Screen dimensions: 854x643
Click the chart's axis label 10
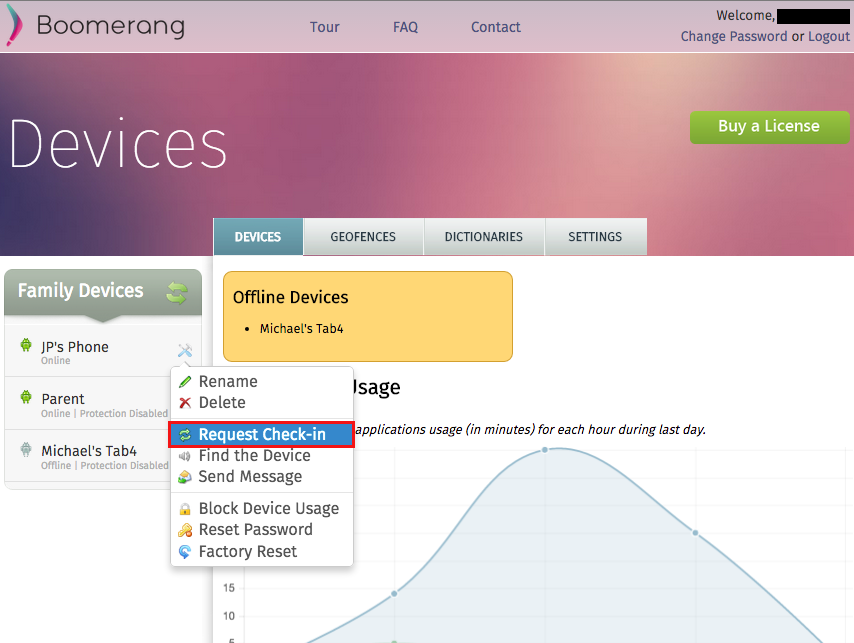point(229,616)
